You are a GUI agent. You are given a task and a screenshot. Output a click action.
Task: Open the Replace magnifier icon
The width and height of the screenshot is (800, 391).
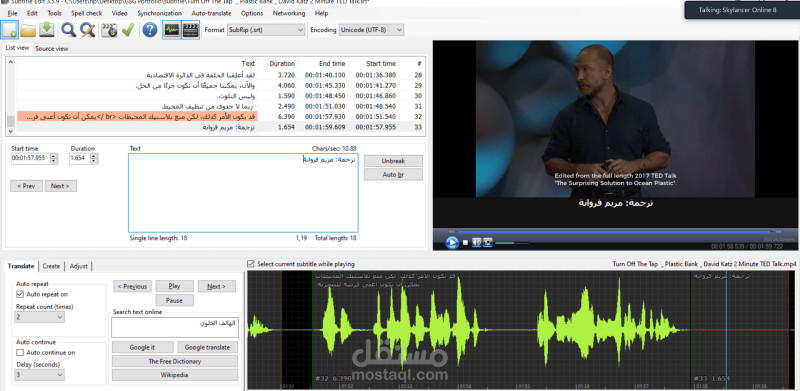point(88,30)
